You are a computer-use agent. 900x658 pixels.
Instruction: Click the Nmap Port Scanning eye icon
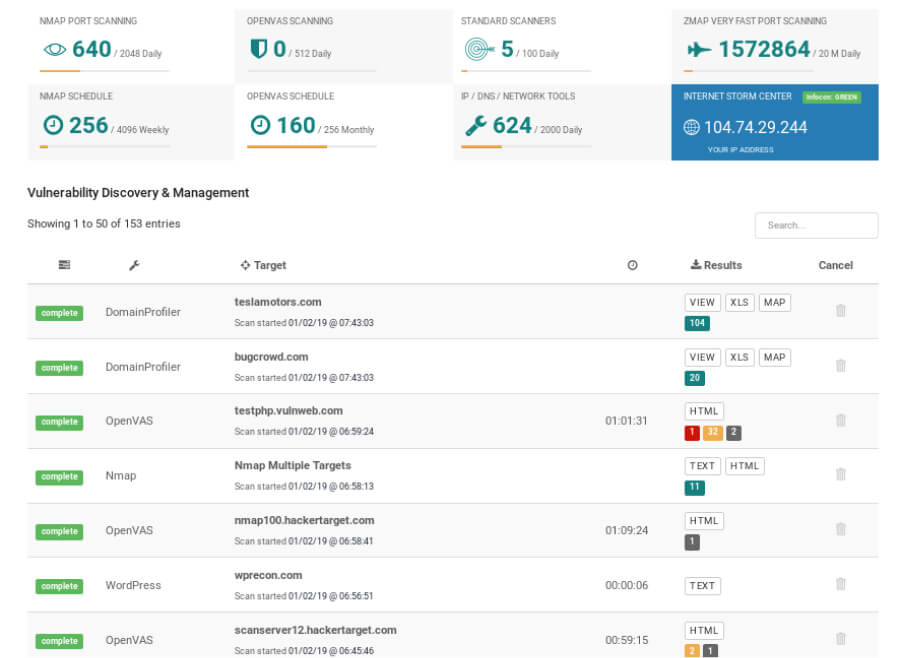[x=55, y=49]
